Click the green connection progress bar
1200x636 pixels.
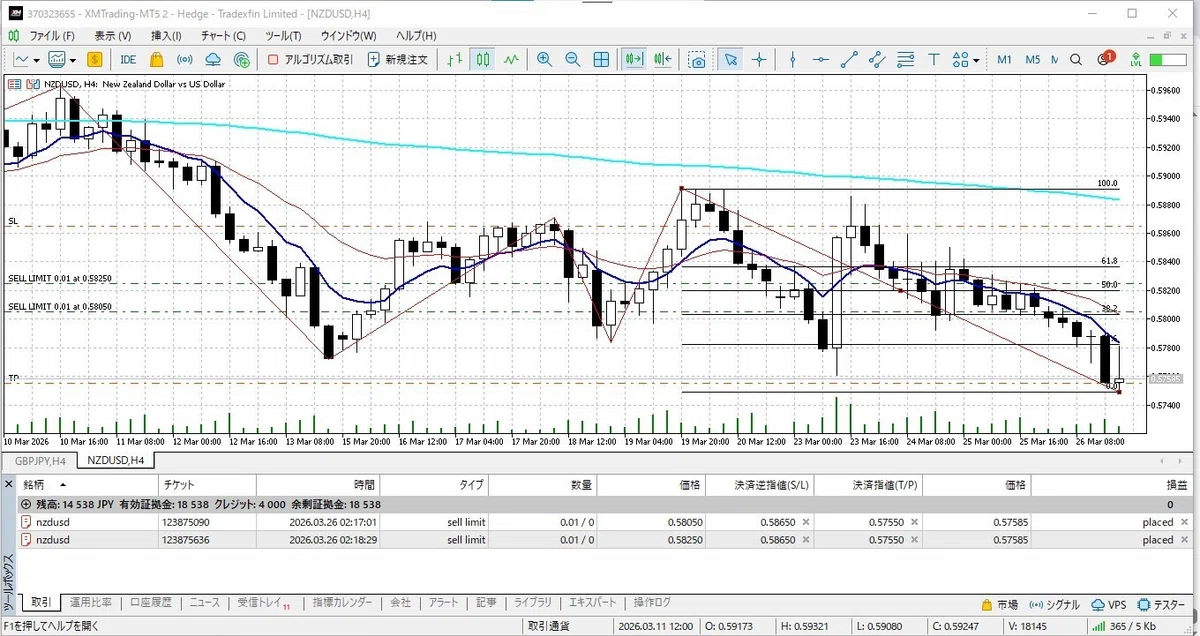pos(1169,59)
